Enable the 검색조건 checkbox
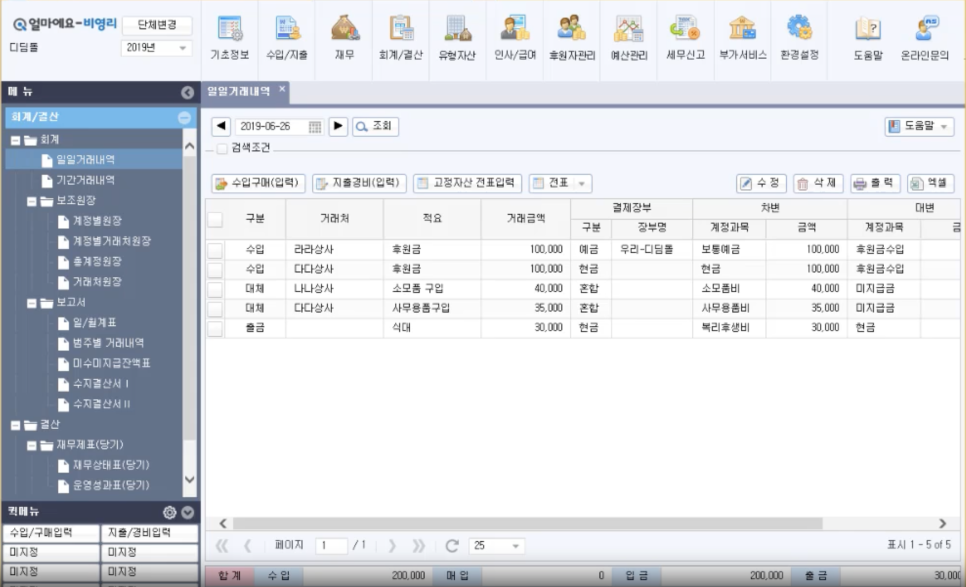Viewport: 966px width, 587px height. pos(222,148)
